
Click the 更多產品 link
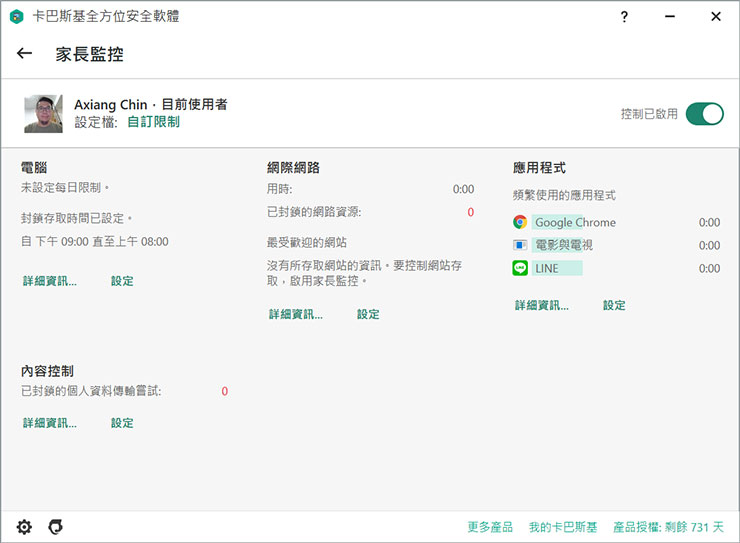click(x=490, y=527)
